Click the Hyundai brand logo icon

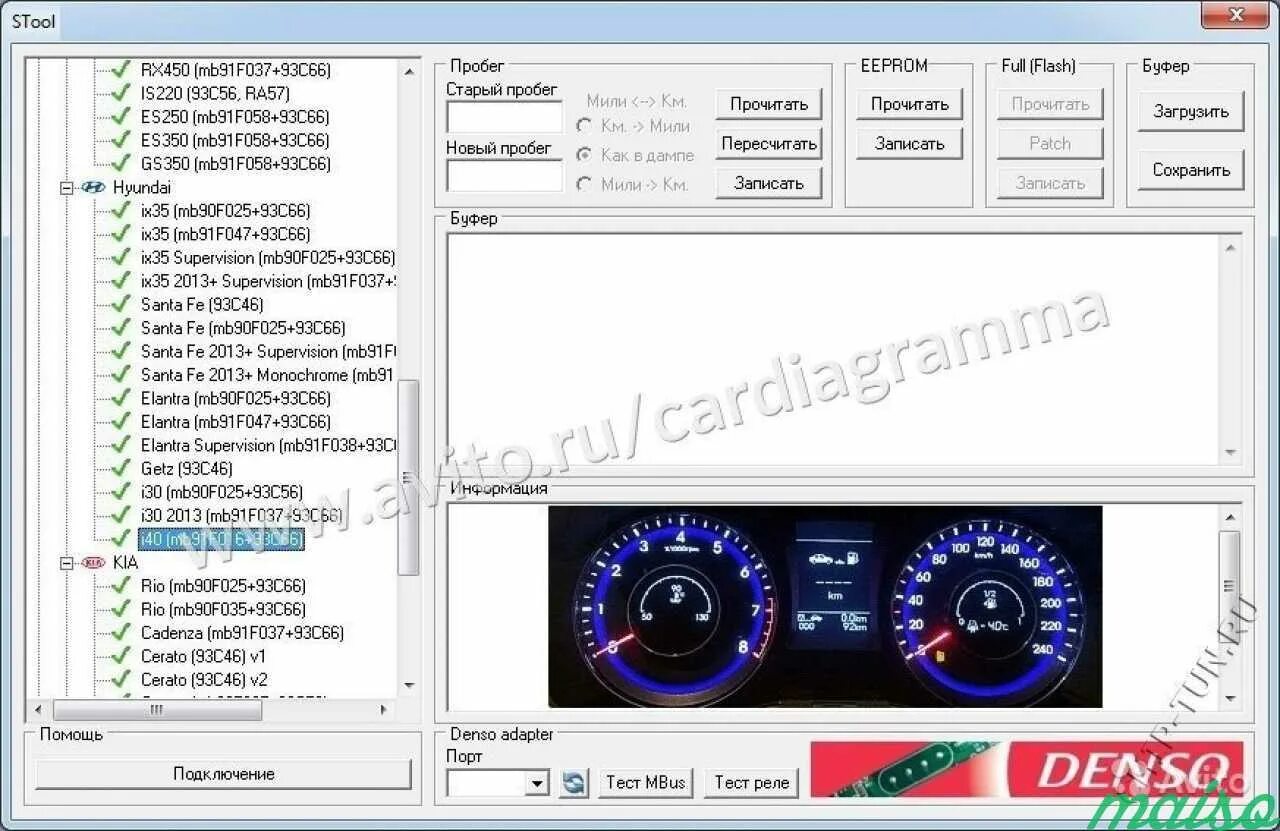92,187
